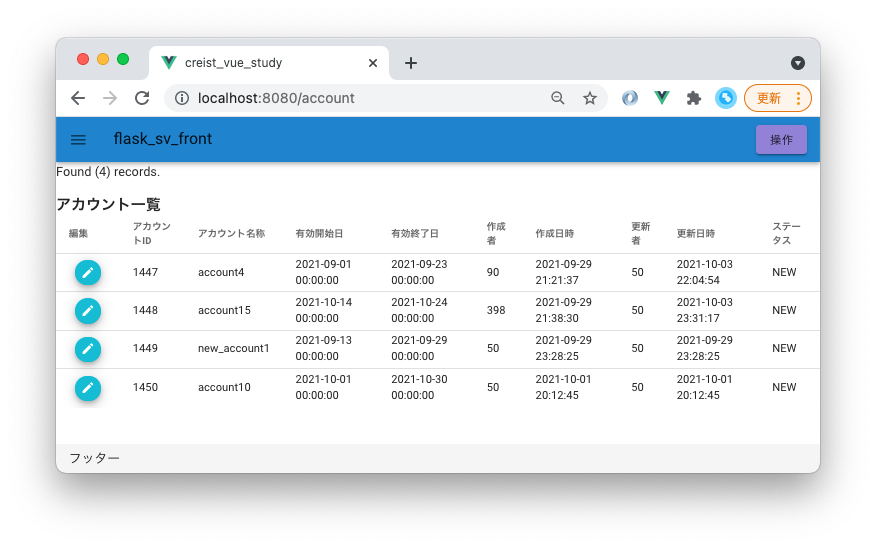The width and height of the screenshot is (876, 547).
Task: Click the flask_sv_front title
Action: (x=163, y=139)
